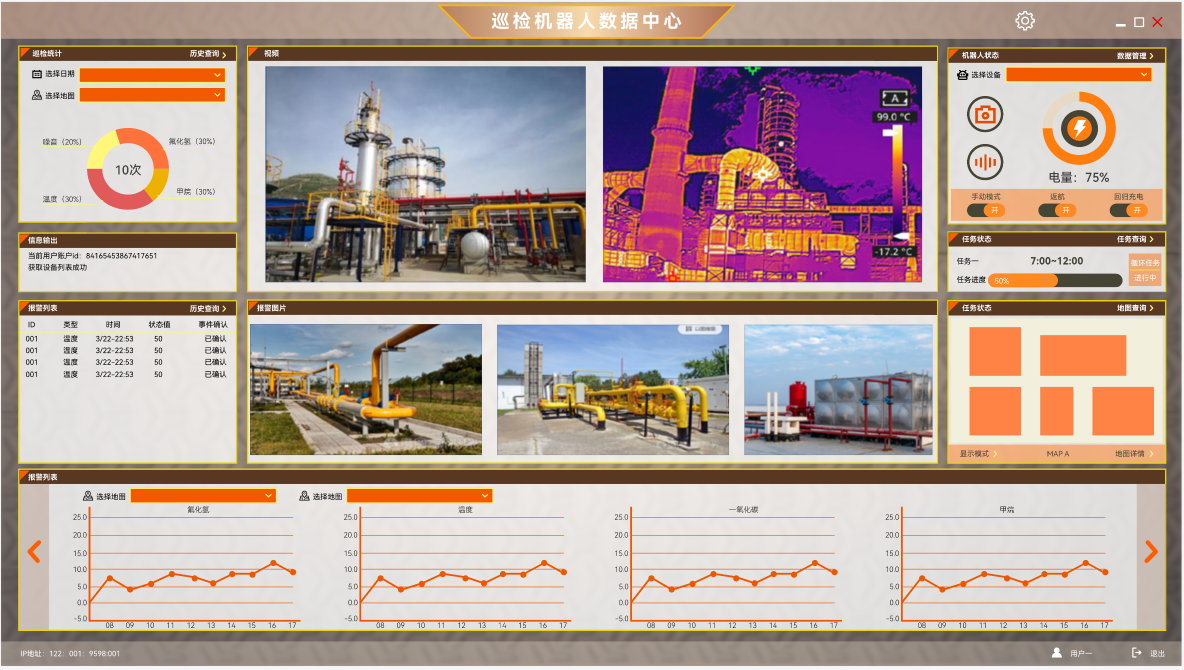Click the camera snapshot icon

coord(985,115)
